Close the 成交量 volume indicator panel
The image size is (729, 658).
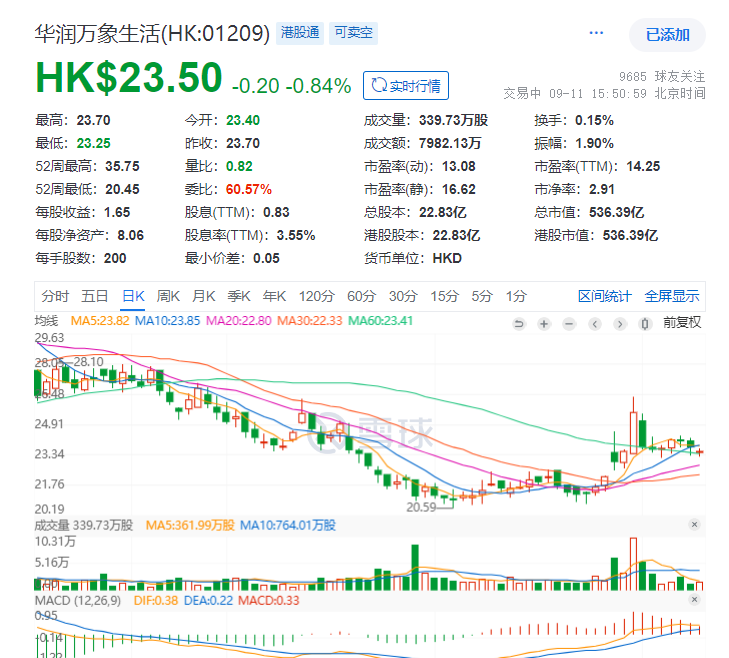[694, 525]
